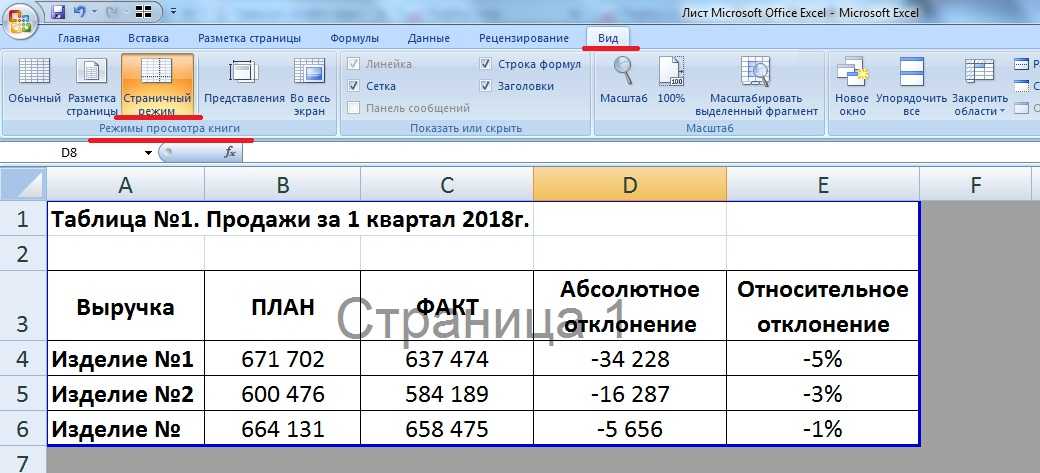
Task: Open the Рецензирование tab
Action: click(x=524, y=38)
